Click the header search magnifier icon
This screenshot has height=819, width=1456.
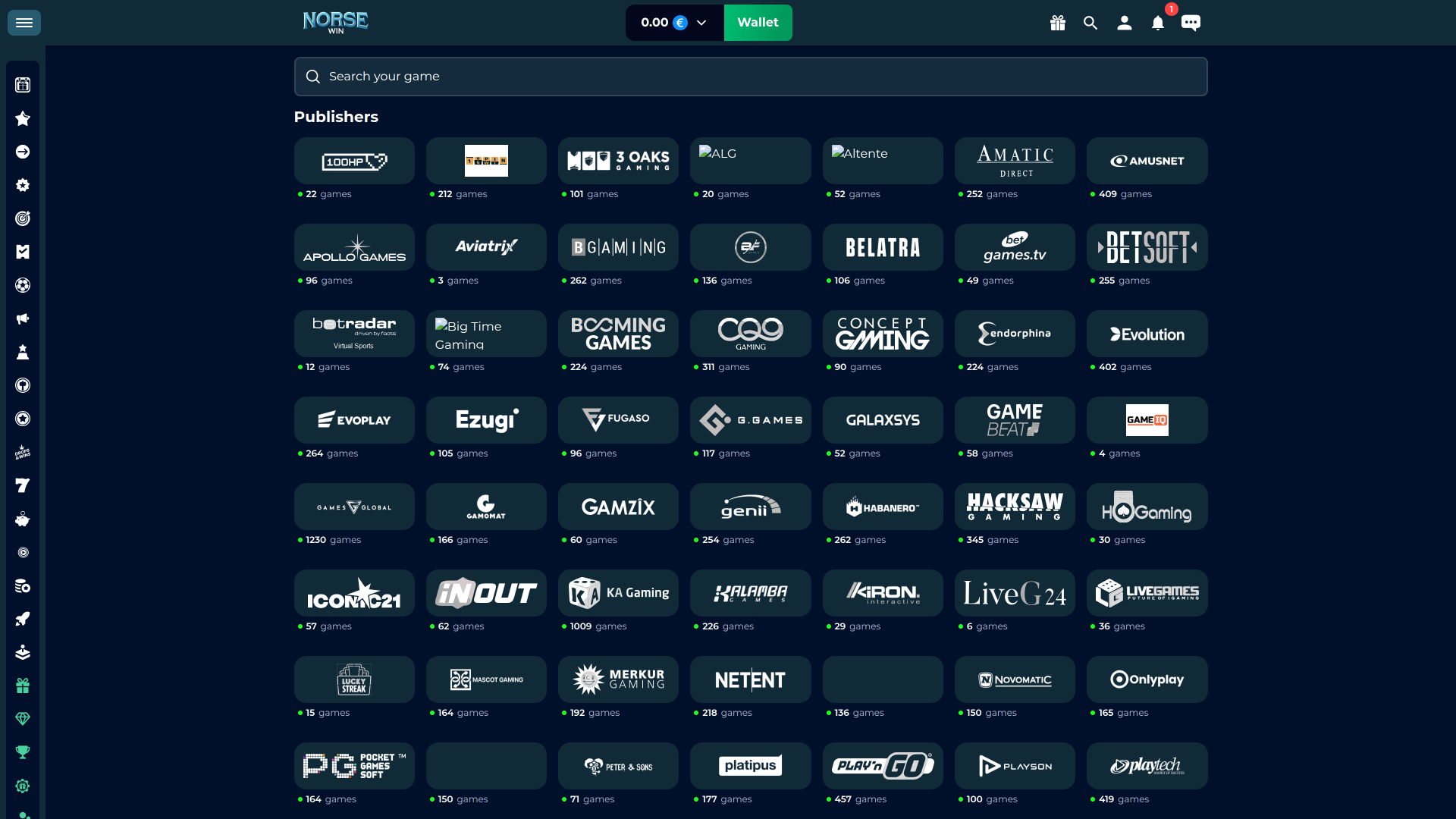pos(1090,23)
